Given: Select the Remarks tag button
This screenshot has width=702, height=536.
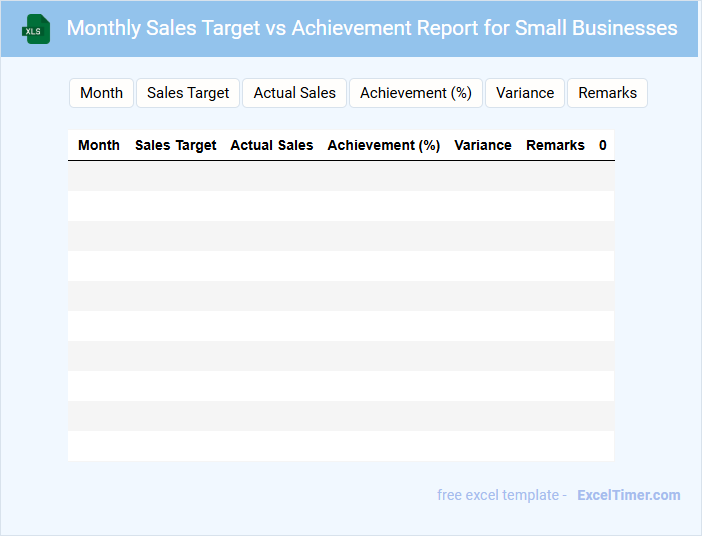Looking at the screenshot, I should click(607, 93).
